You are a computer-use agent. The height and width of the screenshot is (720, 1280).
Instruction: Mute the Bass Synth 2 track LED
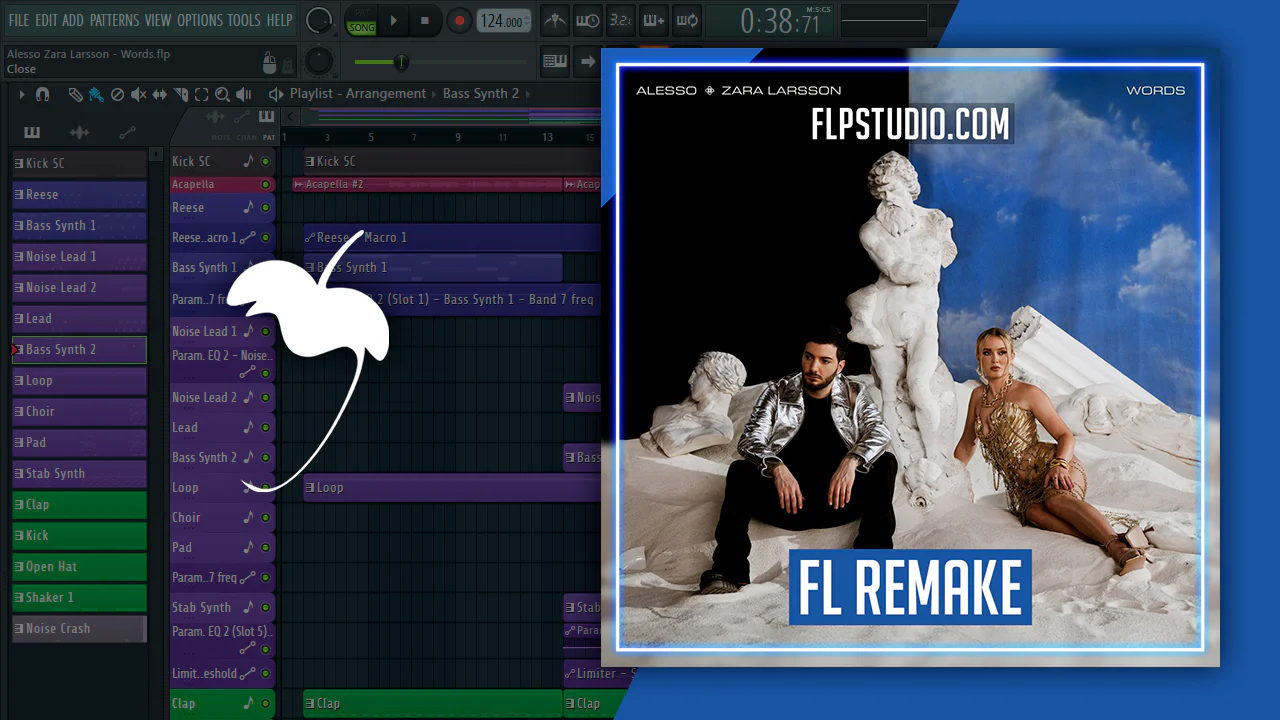(266, 457)
